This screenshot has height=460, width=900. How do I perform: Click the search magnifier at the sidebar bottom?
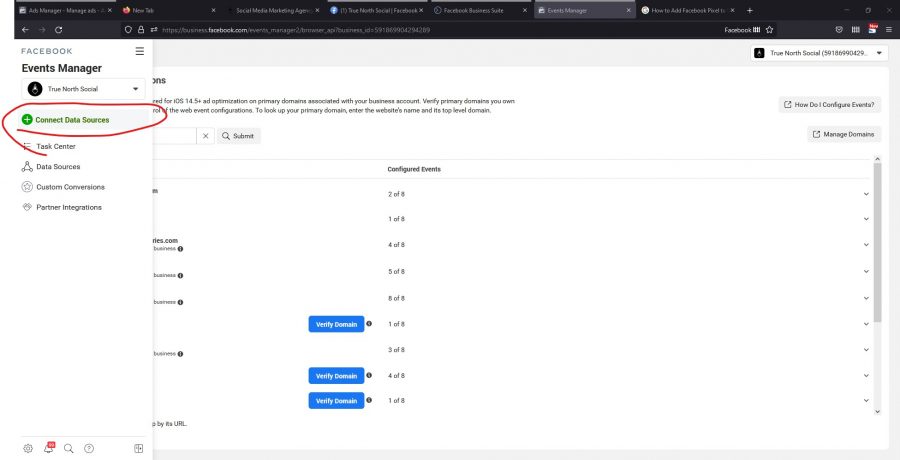pos(69,448)
